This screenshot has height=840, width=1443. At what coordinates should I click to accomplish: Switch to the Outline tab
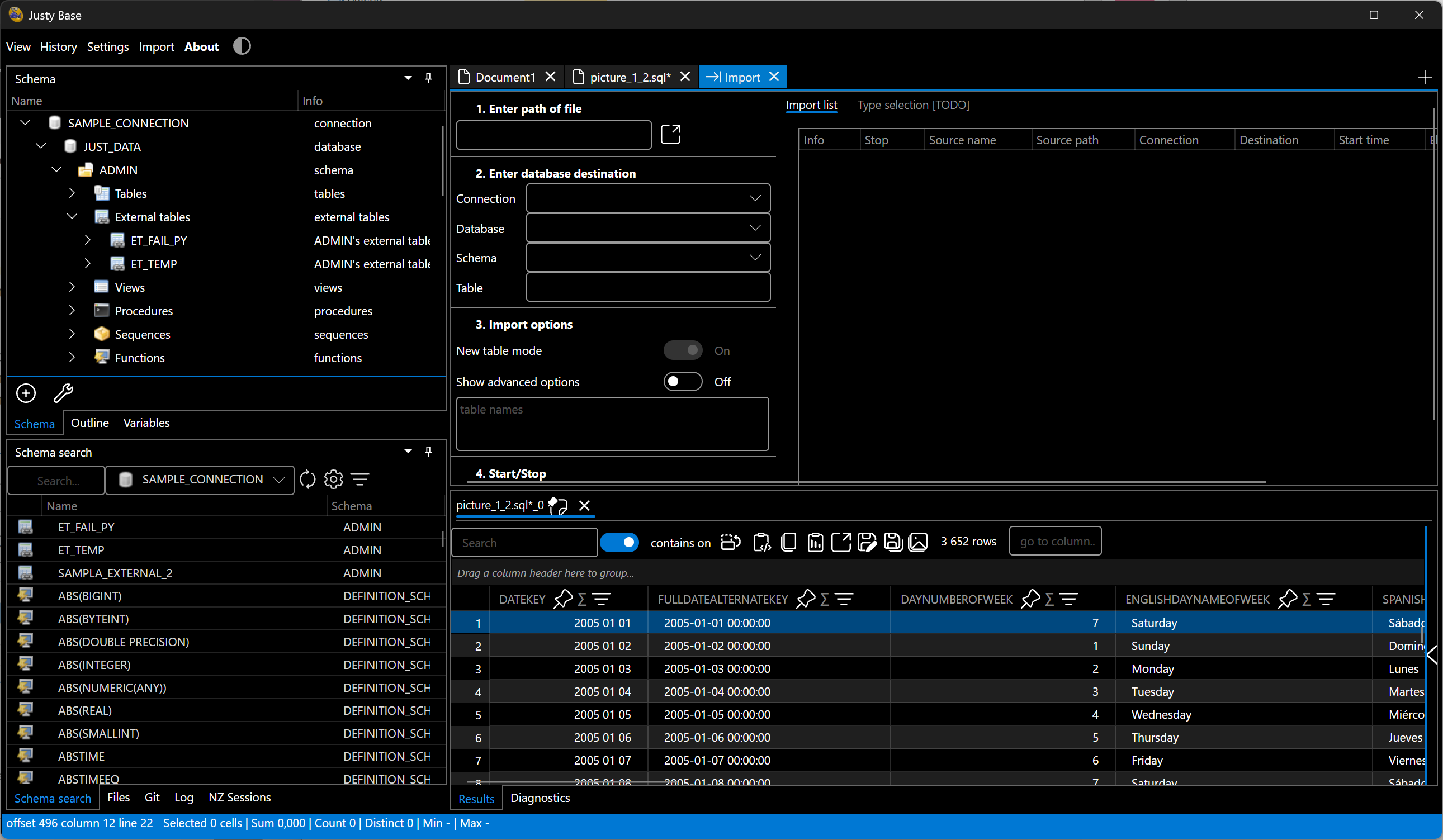point(90,423)
